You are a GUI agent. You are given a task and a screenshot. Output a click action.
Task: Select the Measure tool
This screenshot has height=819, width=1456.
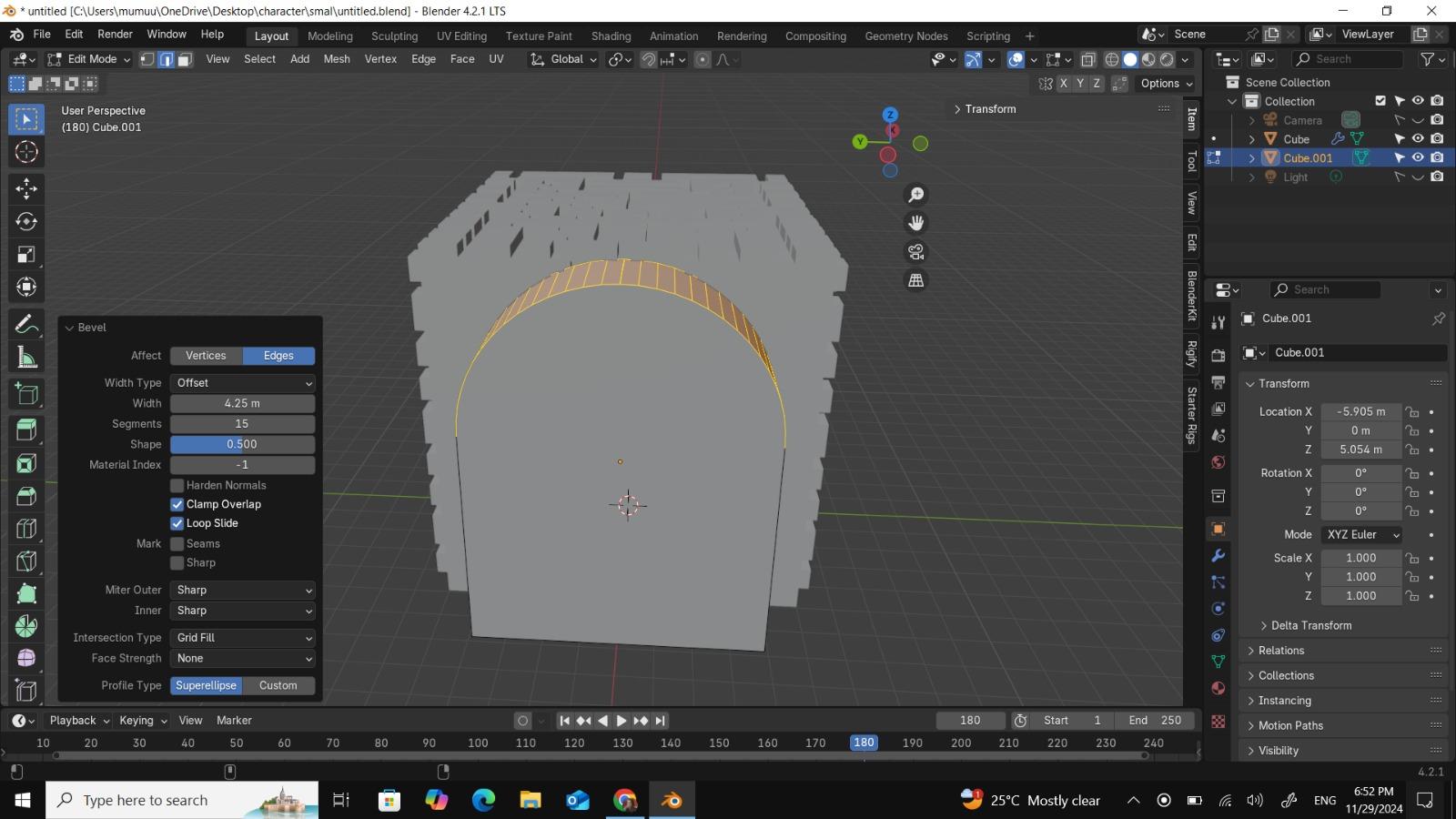26,358
